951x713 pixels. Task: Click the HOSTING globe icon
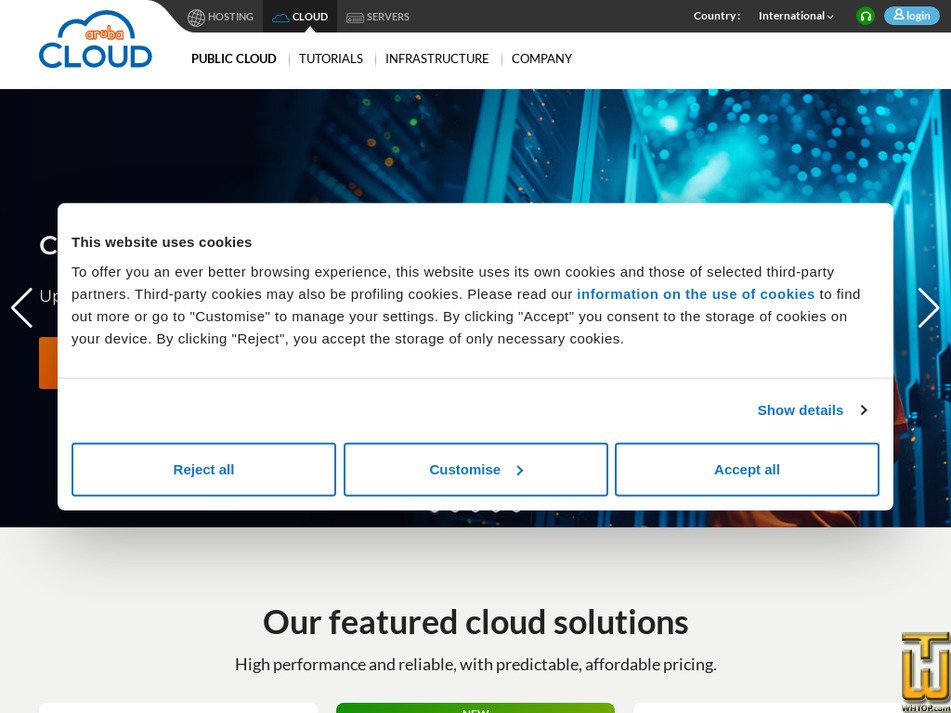click(x=194, y=16)
